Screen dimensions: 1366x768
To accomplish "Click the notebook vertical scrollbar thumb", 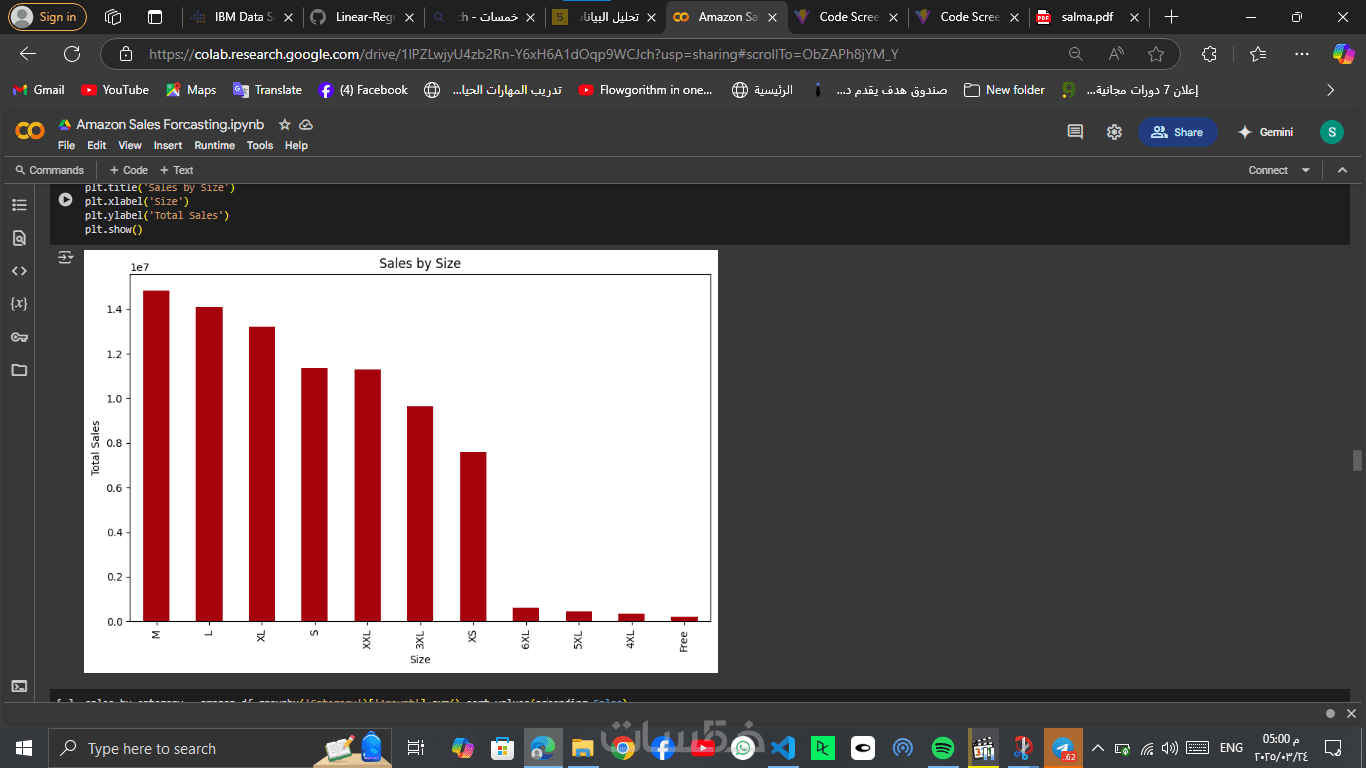I will point(1357,460).
